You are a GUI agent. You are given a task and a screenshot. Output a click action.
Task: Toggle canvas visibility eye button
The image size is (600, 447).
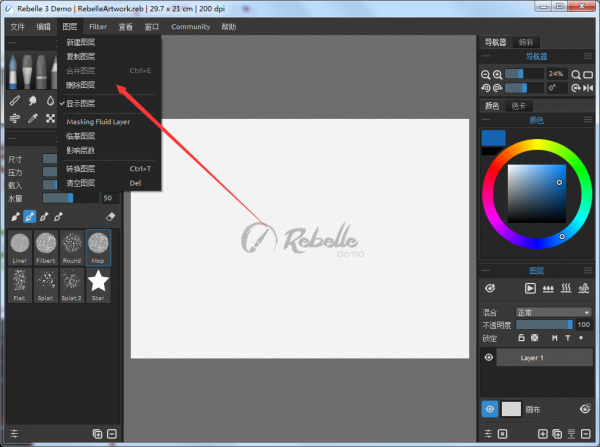[490, 408]
